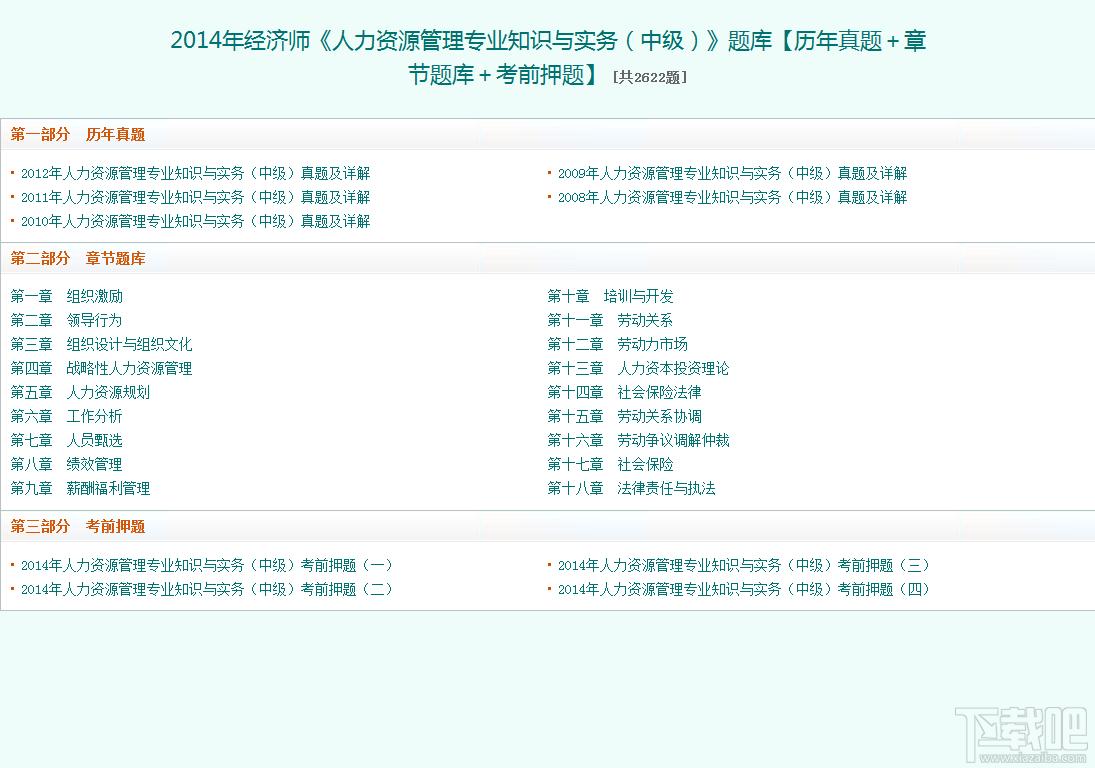Open the 2010年 真题及详解 link
Viewport: 1095px width, 768px height.
click(x=196, y=221)
